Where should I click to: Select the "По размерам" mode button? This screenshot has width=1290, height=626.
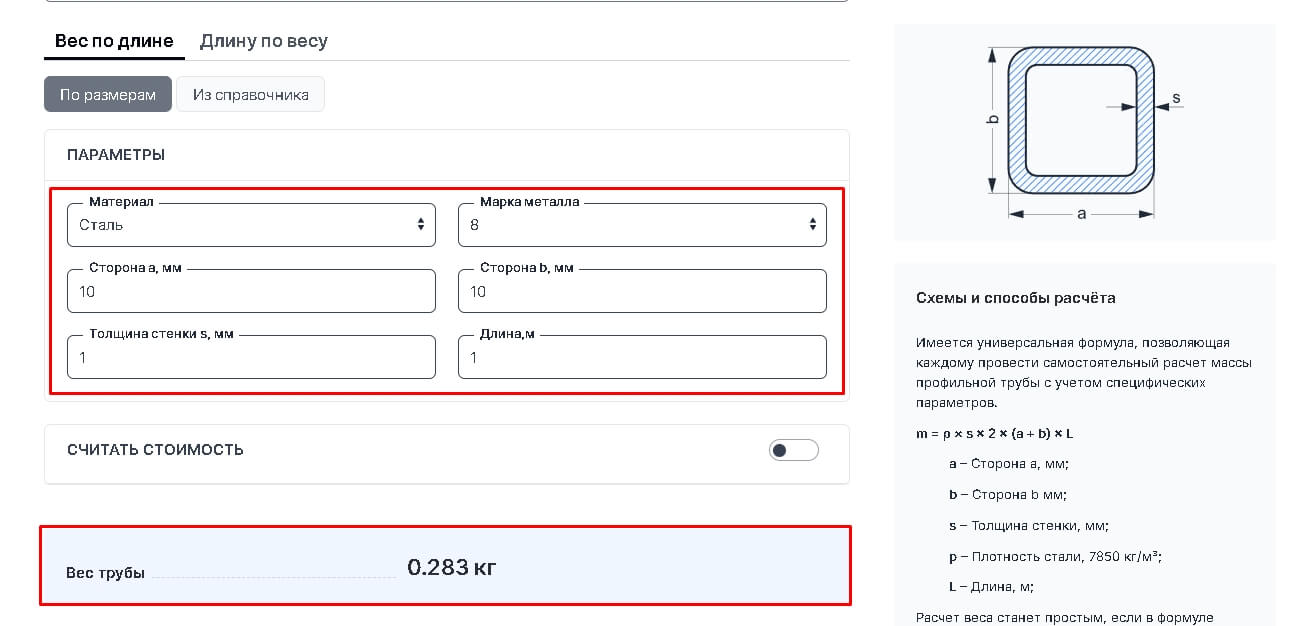coord(108,95)
